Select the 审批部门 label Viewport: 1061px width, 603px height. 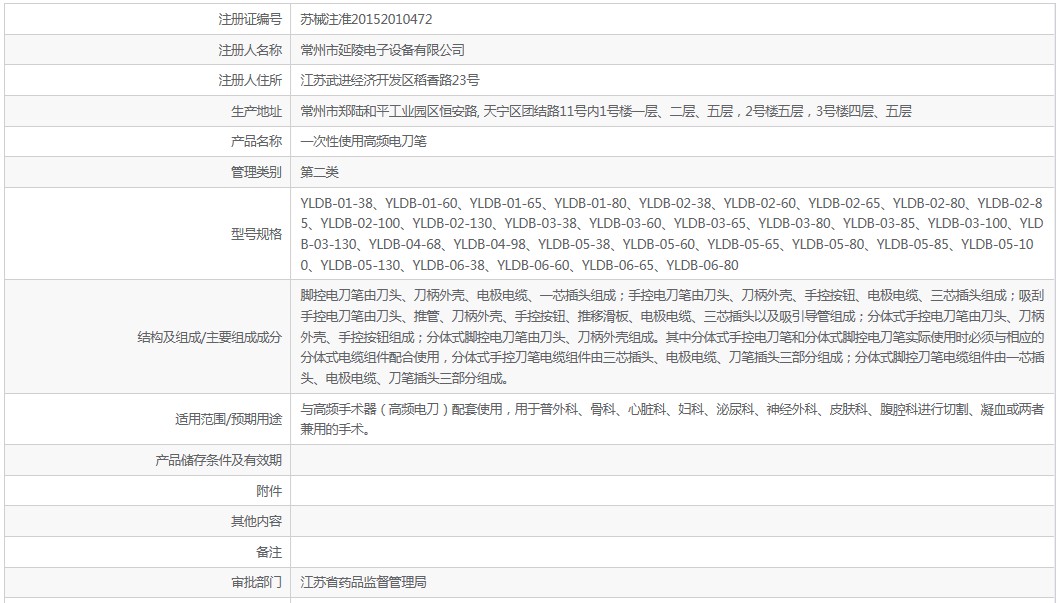point(256,582)
